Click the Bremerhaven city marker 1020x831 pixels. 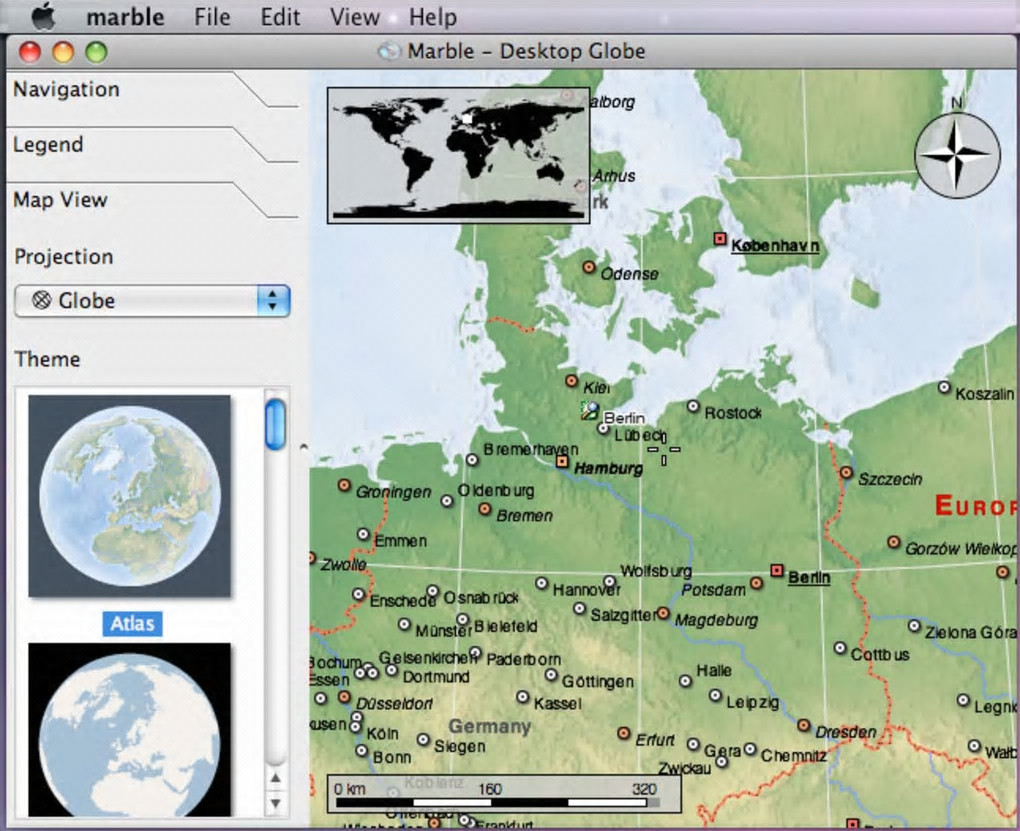click(x=472, y=460)
